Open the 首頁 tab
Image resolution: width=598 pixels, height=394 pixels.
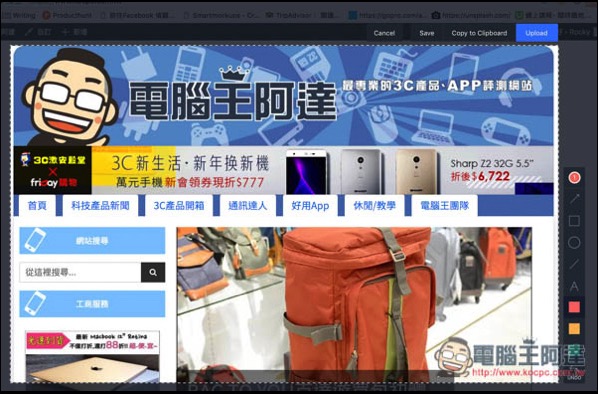37,206
